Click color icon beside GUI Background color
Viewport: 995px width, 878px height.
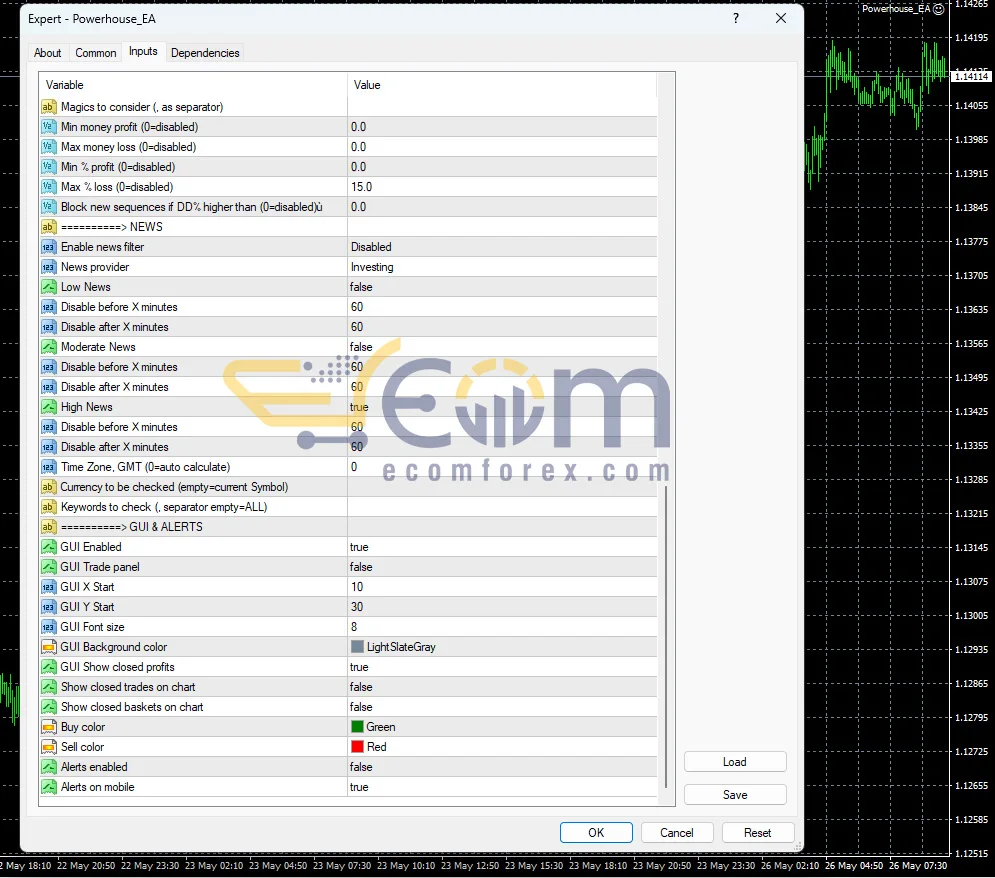click(x=48, y=647)
